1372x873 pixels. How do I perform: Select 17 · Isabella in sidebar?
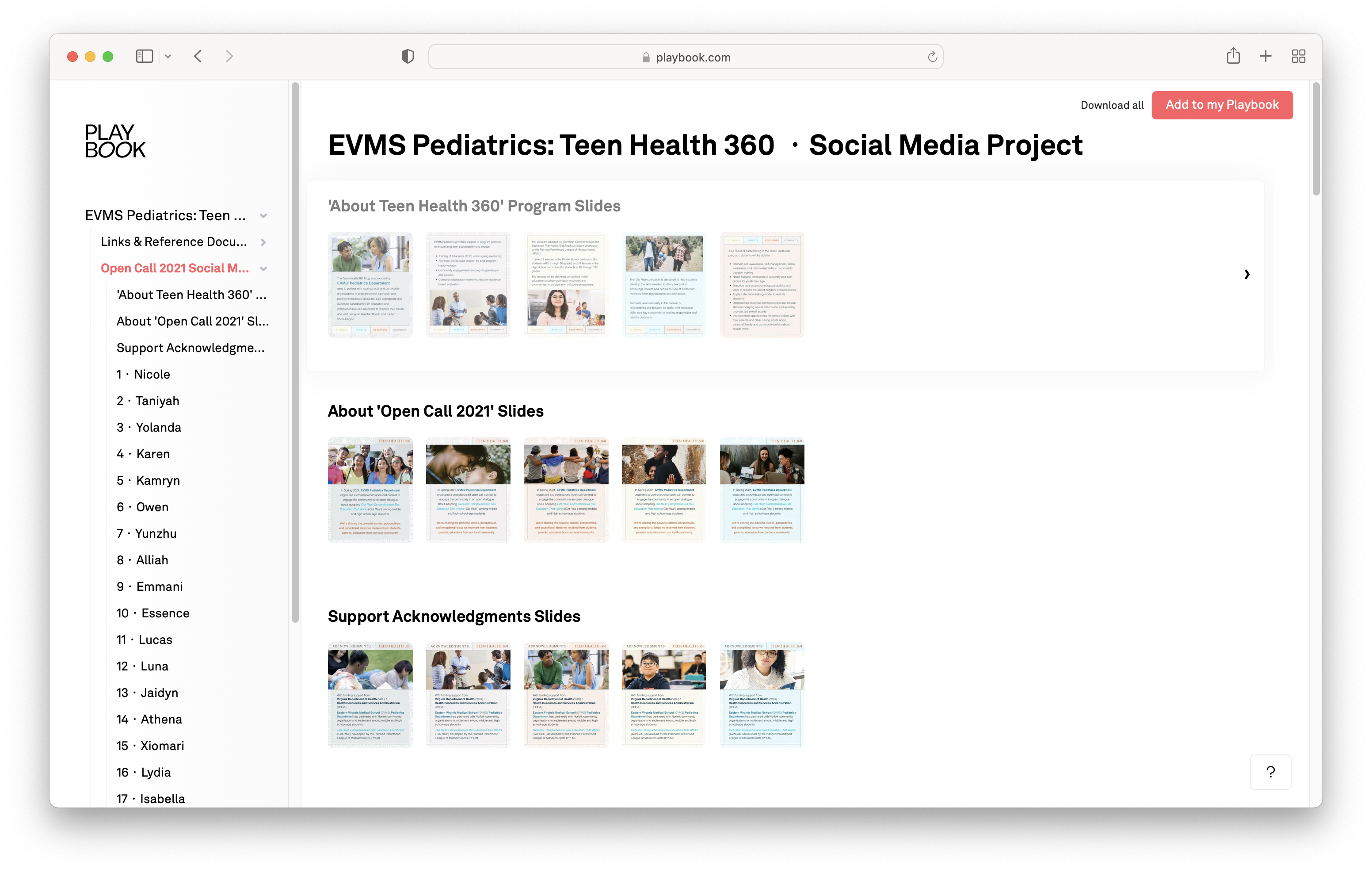click(x=150, y=799)
